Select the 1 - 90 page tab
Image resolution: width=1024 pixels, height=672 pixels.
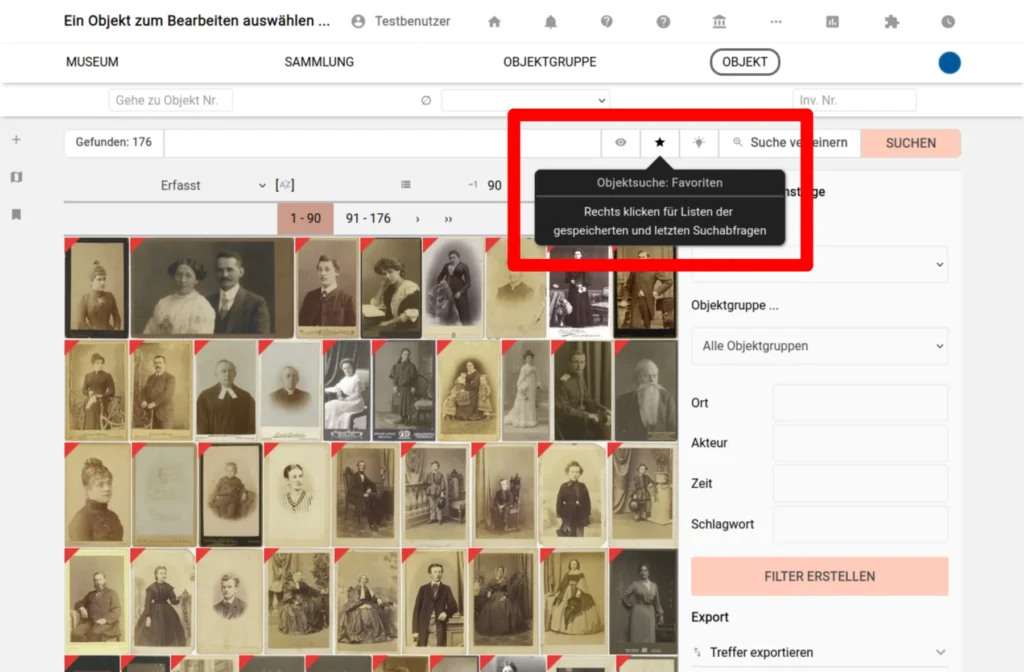pos(306,218)
